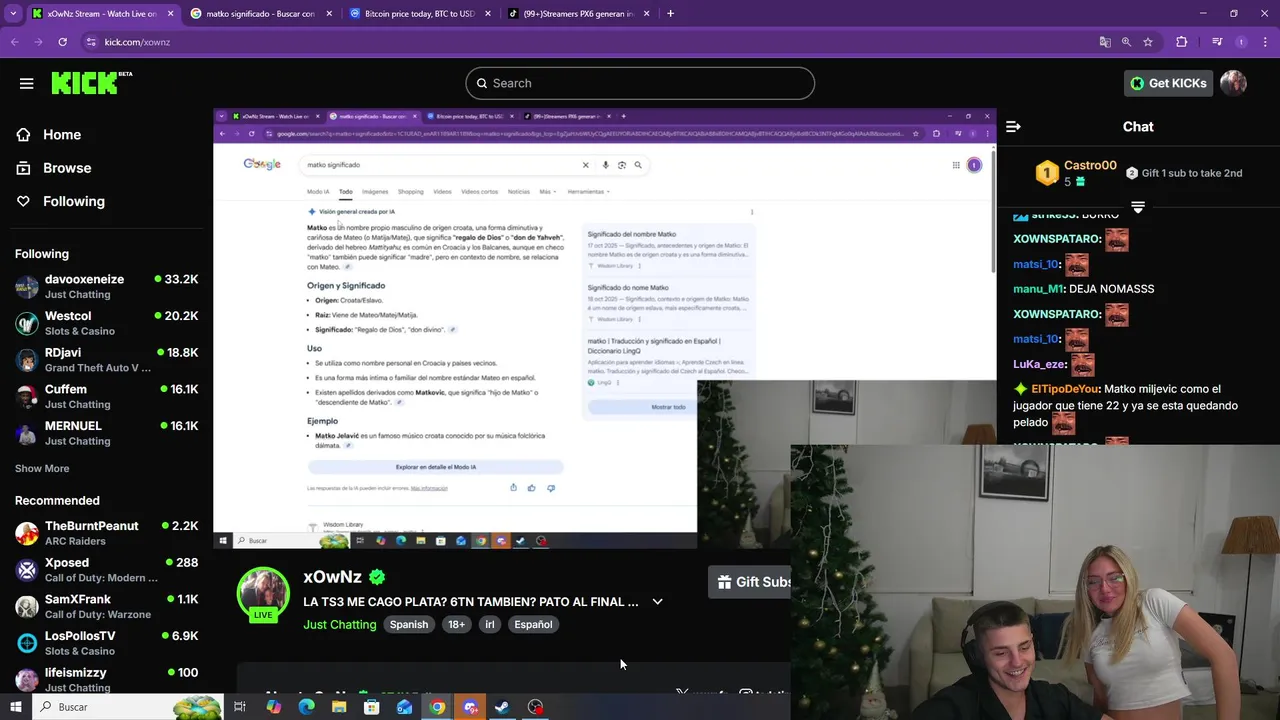Select the Español tag
The width and height of the screenshot is (1280, 720).
(533, 624)
